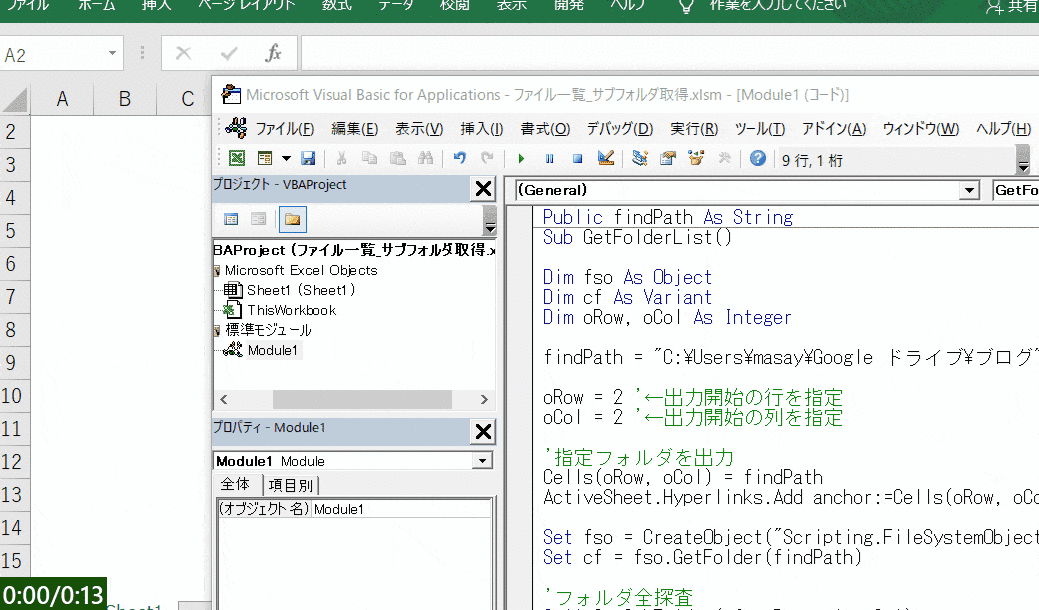This screenshot has width=1039, height=610.
Task: Open the Object Browser icon in toolbar
Action: point(696,158)
